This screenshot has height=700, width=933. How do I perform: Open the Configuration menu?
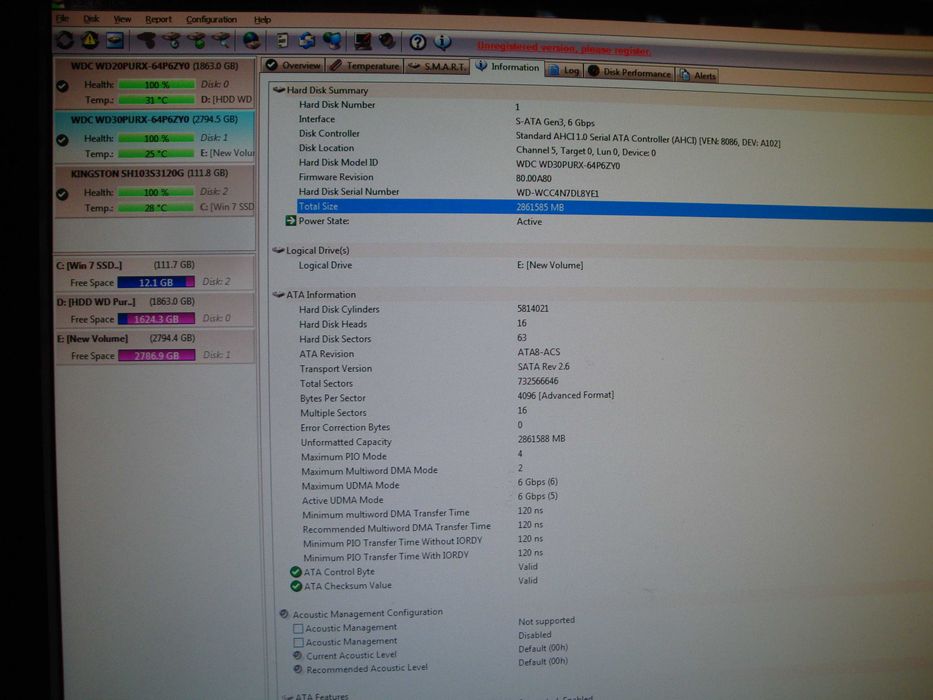pyautogui.click(x=211, y=20)
